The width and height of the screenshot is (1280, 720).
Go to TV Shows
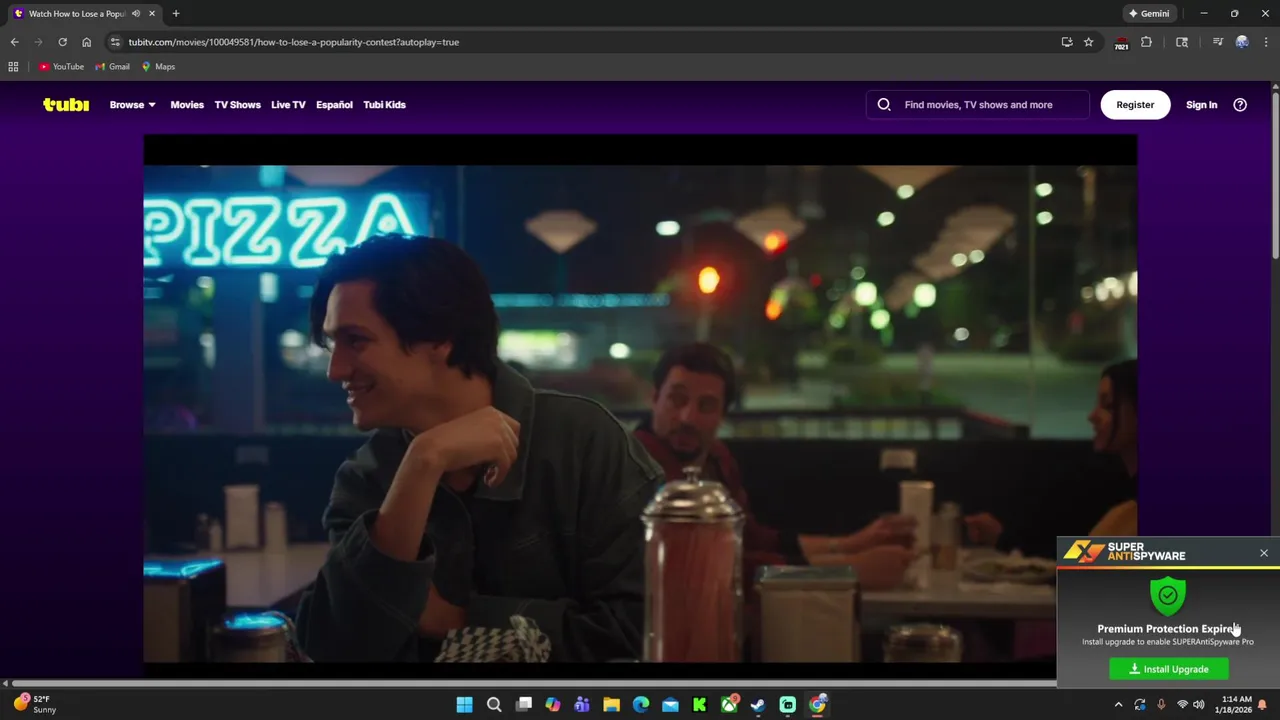click(237, 104)
